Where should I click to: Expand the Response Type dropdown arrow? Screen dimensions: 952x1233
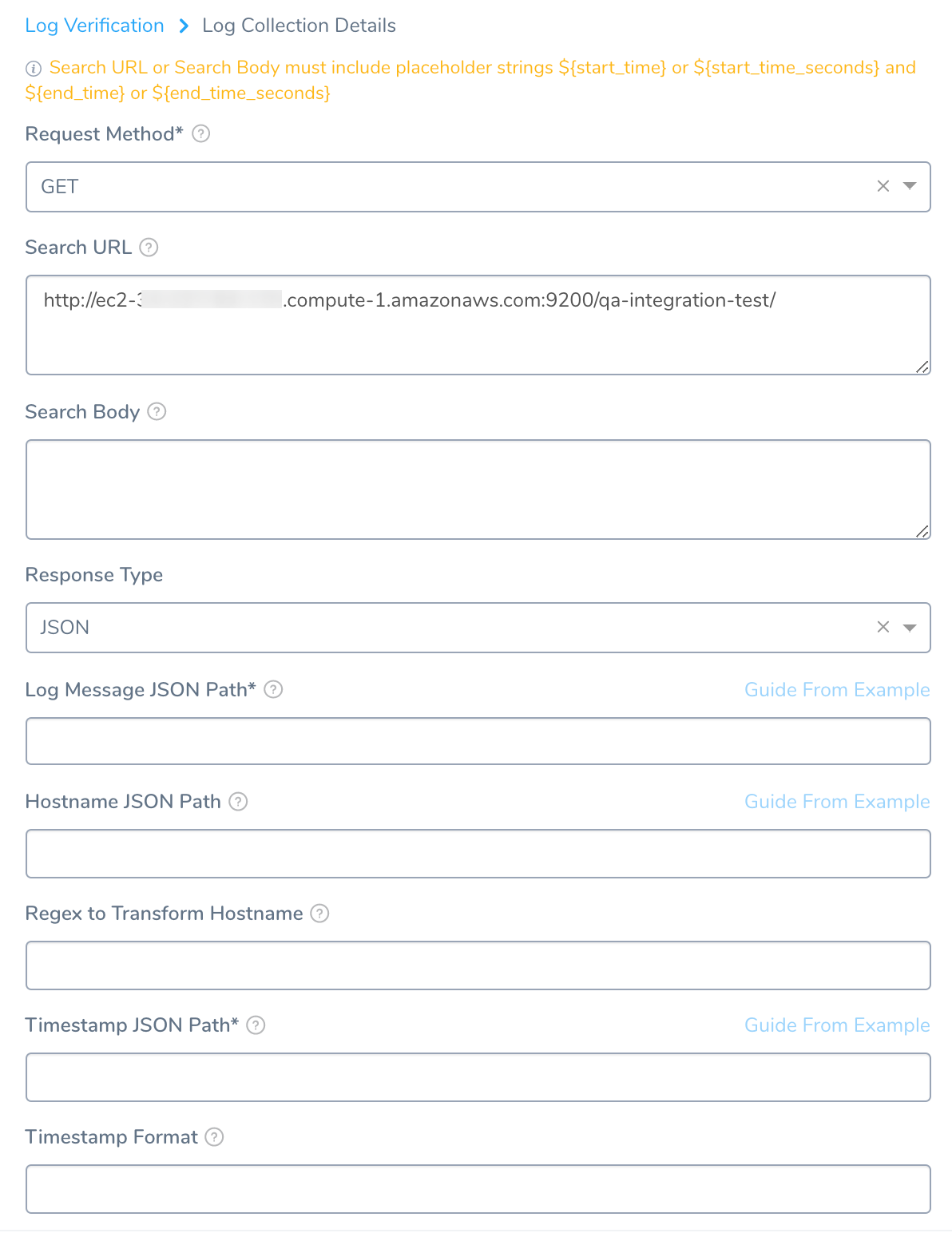[x=910, y=627]
